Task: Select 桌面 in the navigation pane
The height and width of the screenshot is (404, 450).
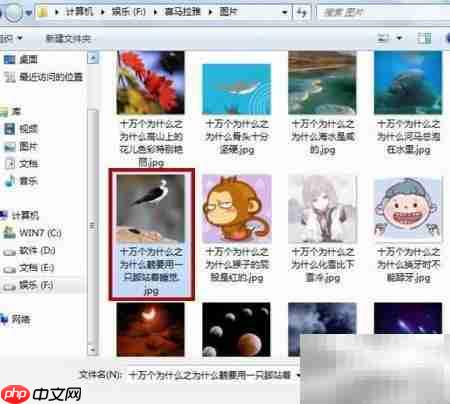Action: (21, 60)
